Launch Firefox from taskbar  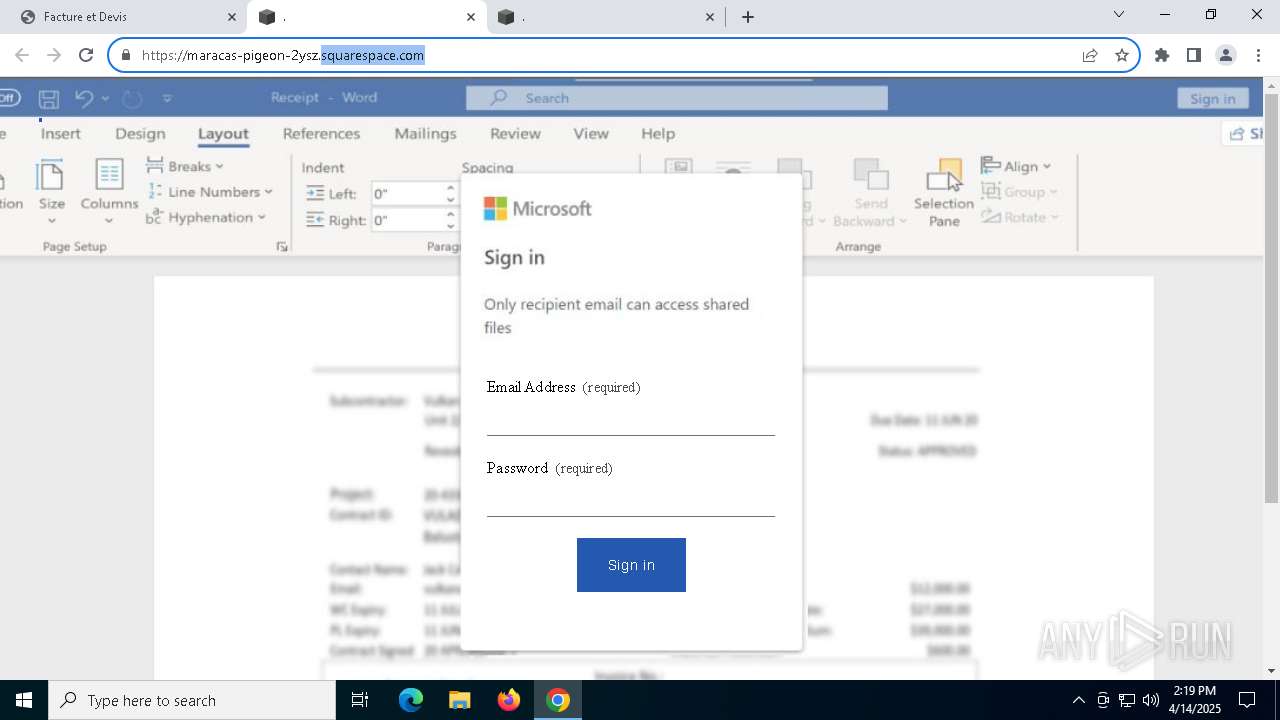(x=509, y=700)
